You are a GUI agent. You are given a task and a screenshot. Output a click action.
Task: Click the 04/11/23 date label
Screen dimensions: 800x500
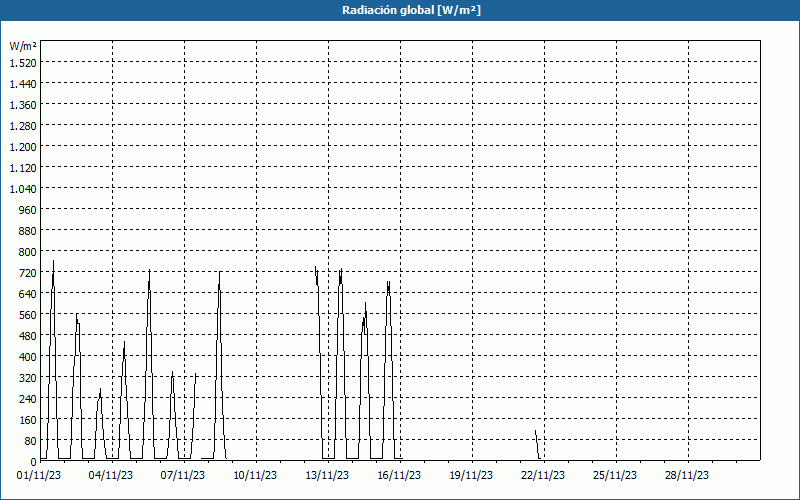click(x=111, y=476)
